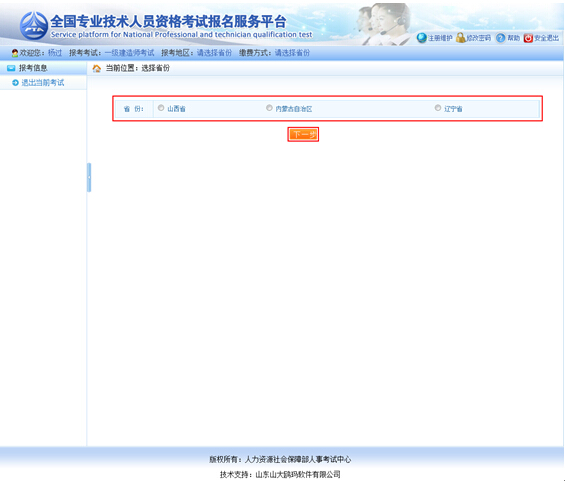Screen dimensions: 565x483
Task: Click the 请选择省份 link after 缴费方式
Action: [292, 53]
